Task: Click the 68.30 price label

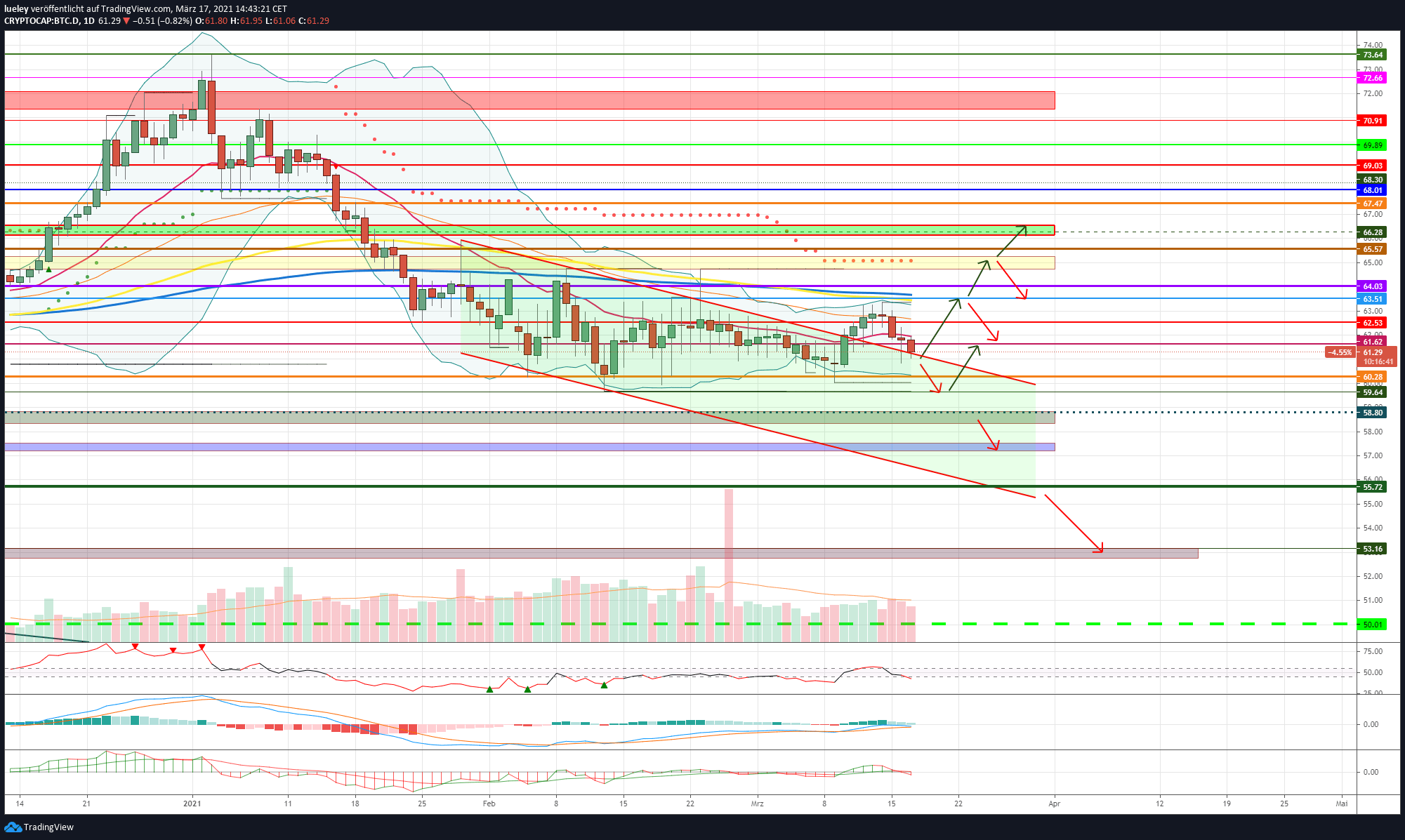Action: pos(1372,180)
